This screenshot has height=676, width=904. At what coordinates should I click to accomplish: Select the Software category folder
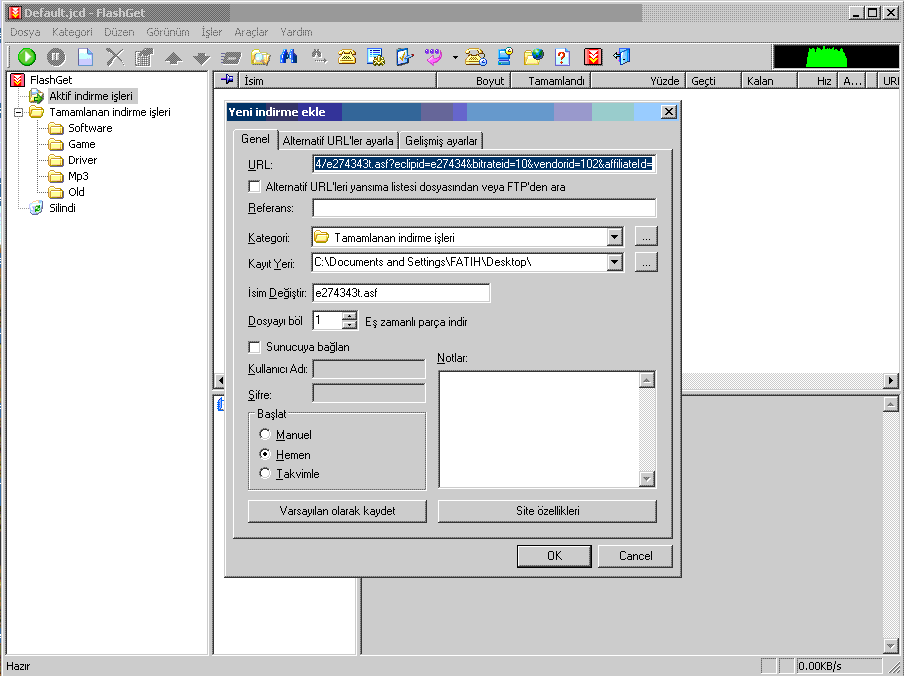pyautogui.click(x=90, y=128)
